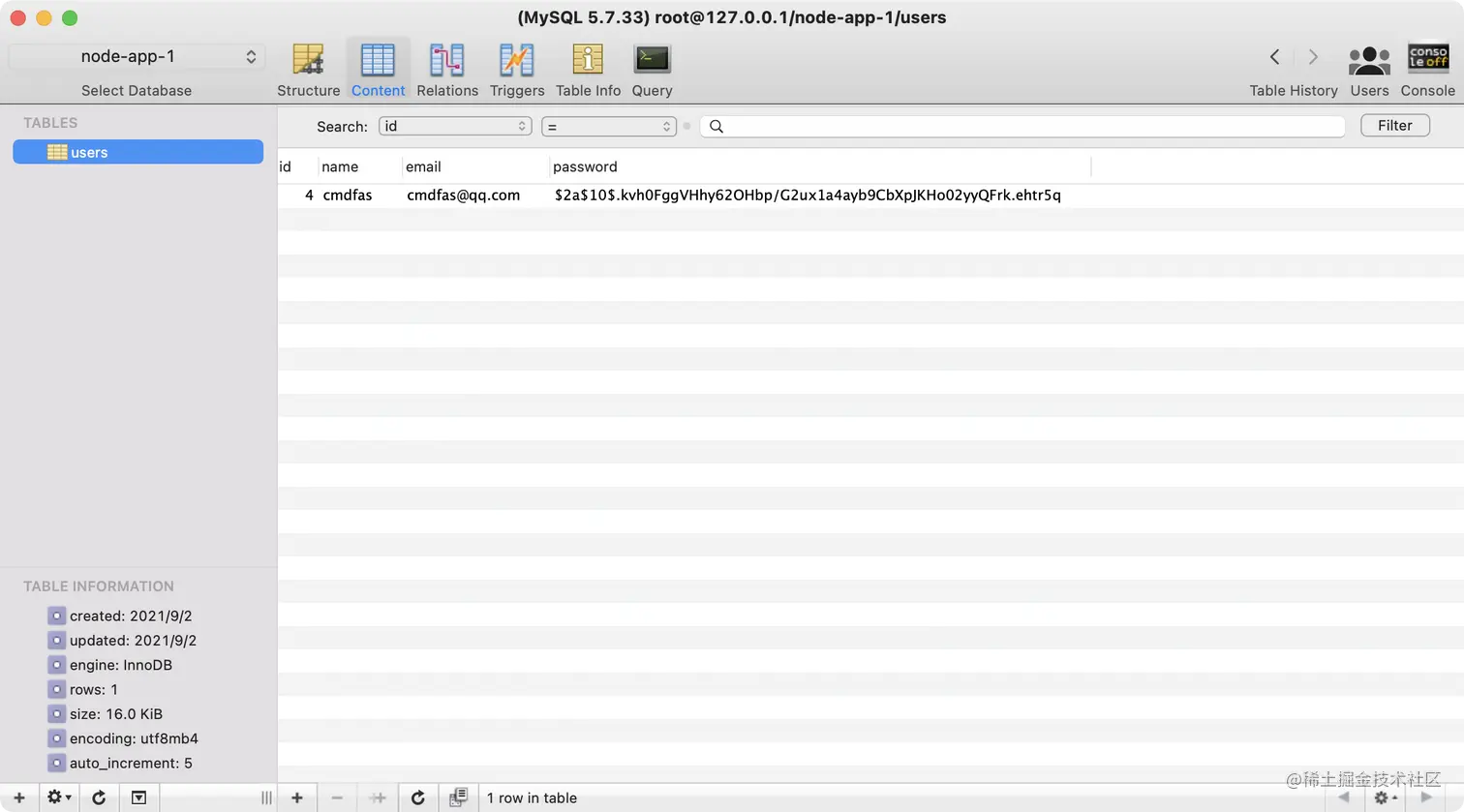
Task: Sort by the id column header
Action: pos(297,166)
